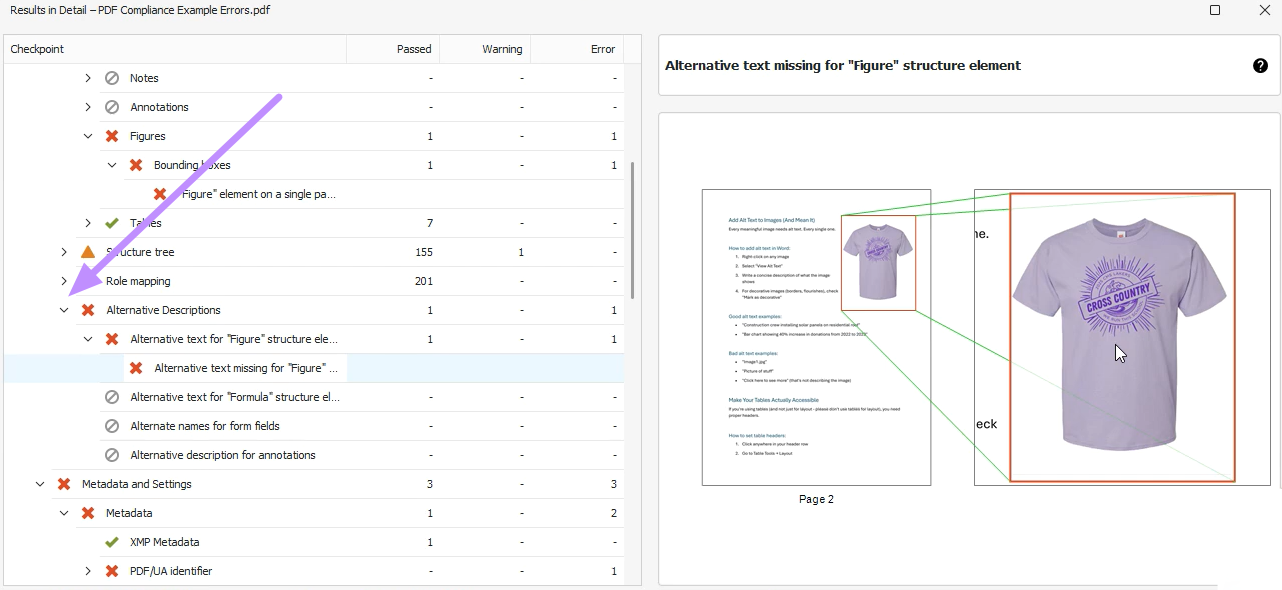Click red error icon beside Metadata and Settings
The height and width of the screenshot is (590, 1282).
pyautogui.click(x=64, y=484)
